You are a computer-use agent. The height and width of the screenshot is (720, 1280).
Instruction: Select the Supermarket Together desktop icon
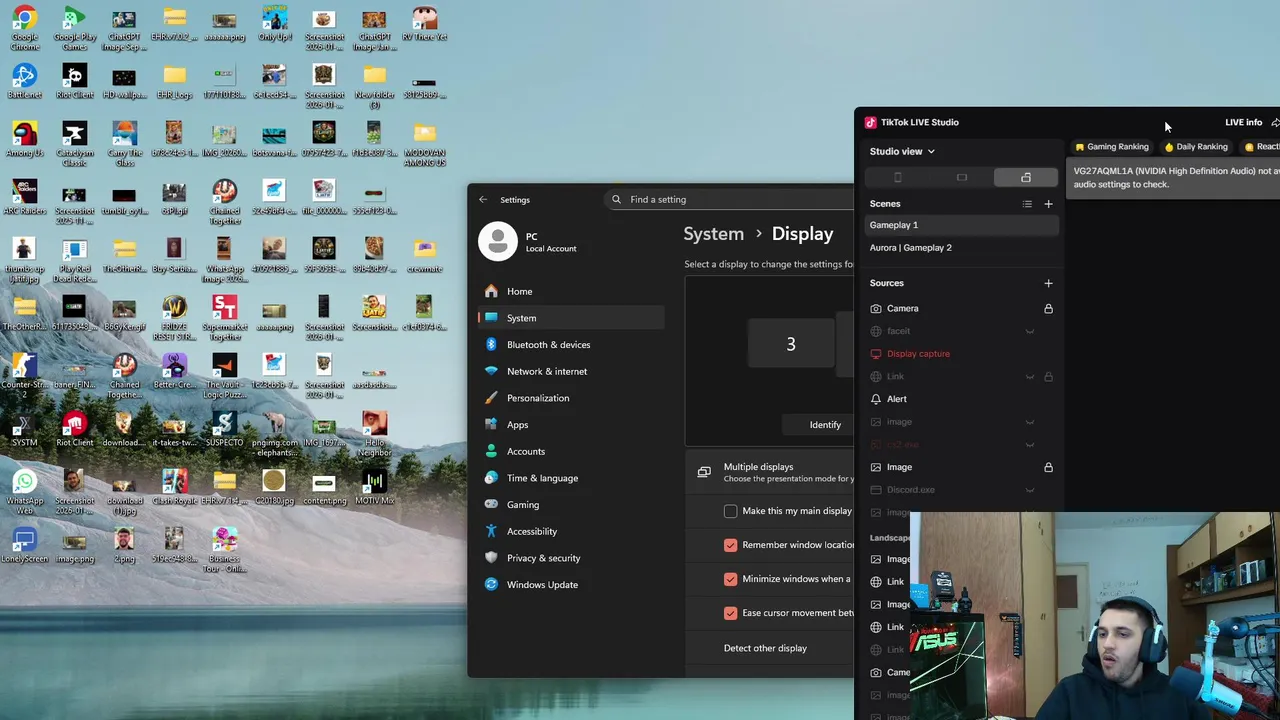pos(224,318)
